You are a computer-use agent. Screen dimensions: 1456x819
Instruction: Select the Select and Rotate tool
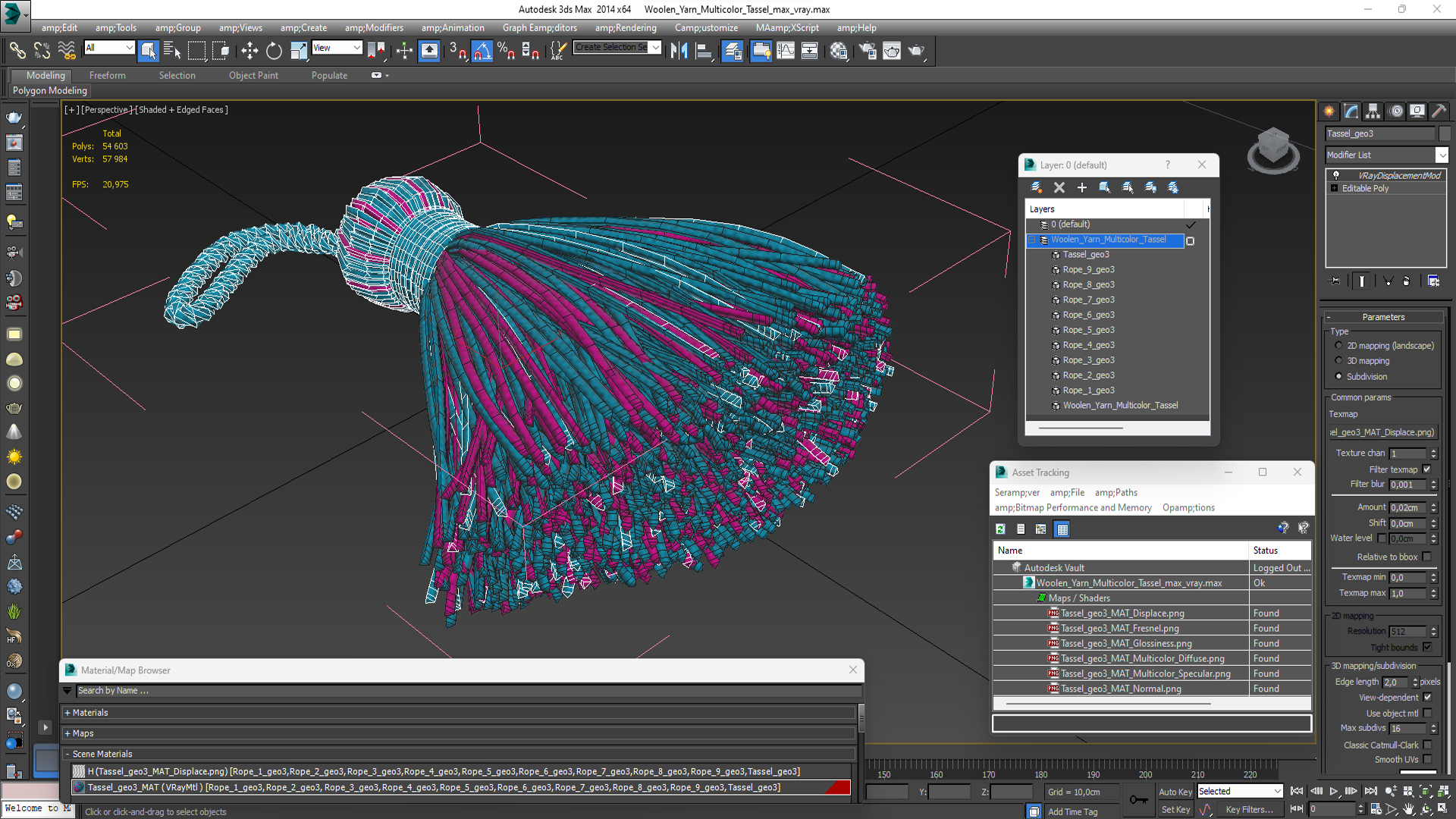[274, 51]
